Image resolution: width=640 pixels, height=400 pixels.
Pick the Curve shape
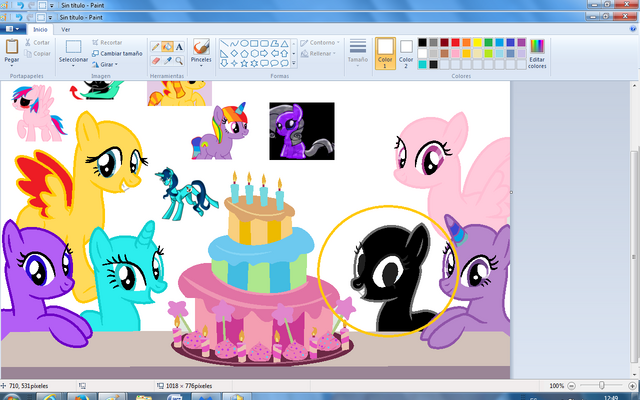click(x=234, y=43)
